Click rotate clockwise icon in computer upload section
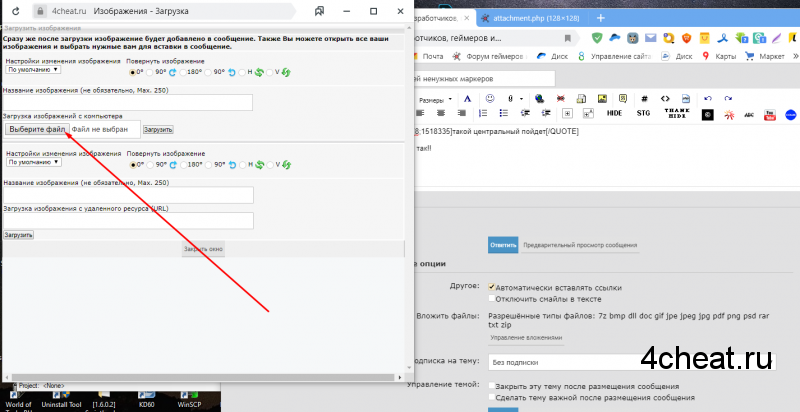 172,73
